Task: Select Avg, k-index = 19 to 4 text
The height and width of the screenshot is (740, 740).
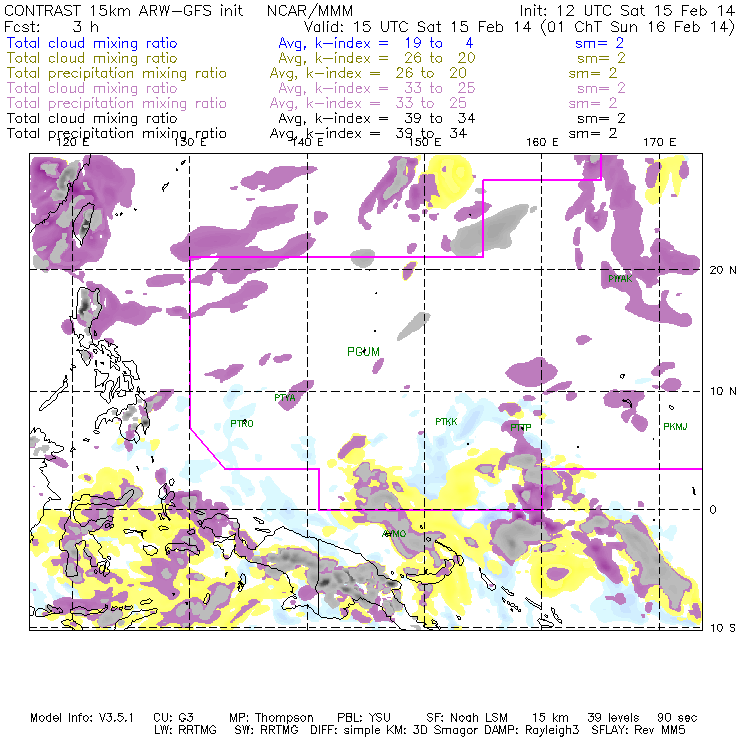Action: coord(376,43)
